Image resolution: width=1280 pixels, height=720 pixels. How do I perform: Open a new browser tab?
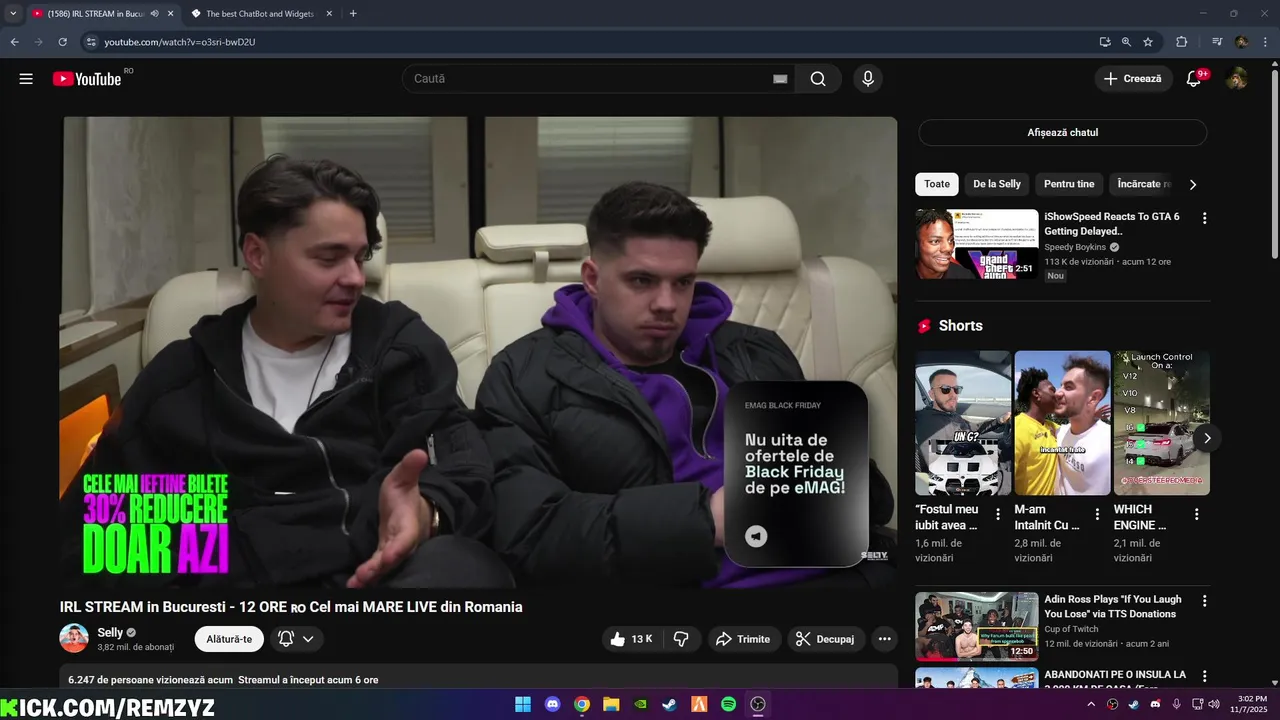(353, 14)
